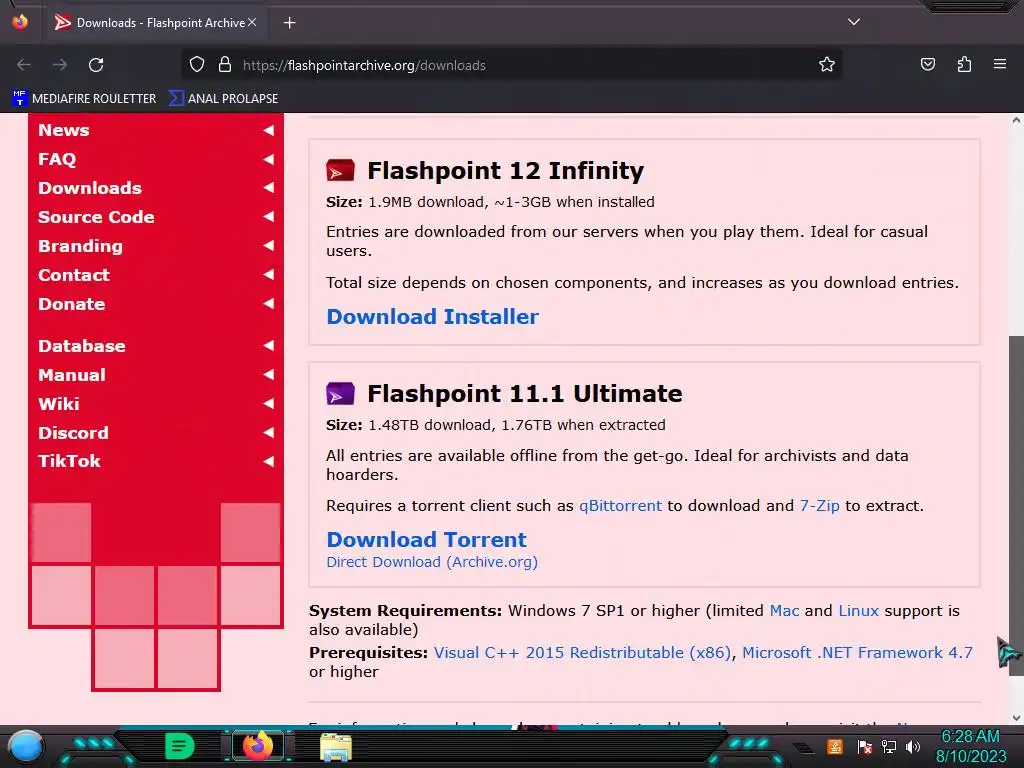The image size is (1024, 768).
Task: Open TikTok sidebar link
Action: point(69,461)
